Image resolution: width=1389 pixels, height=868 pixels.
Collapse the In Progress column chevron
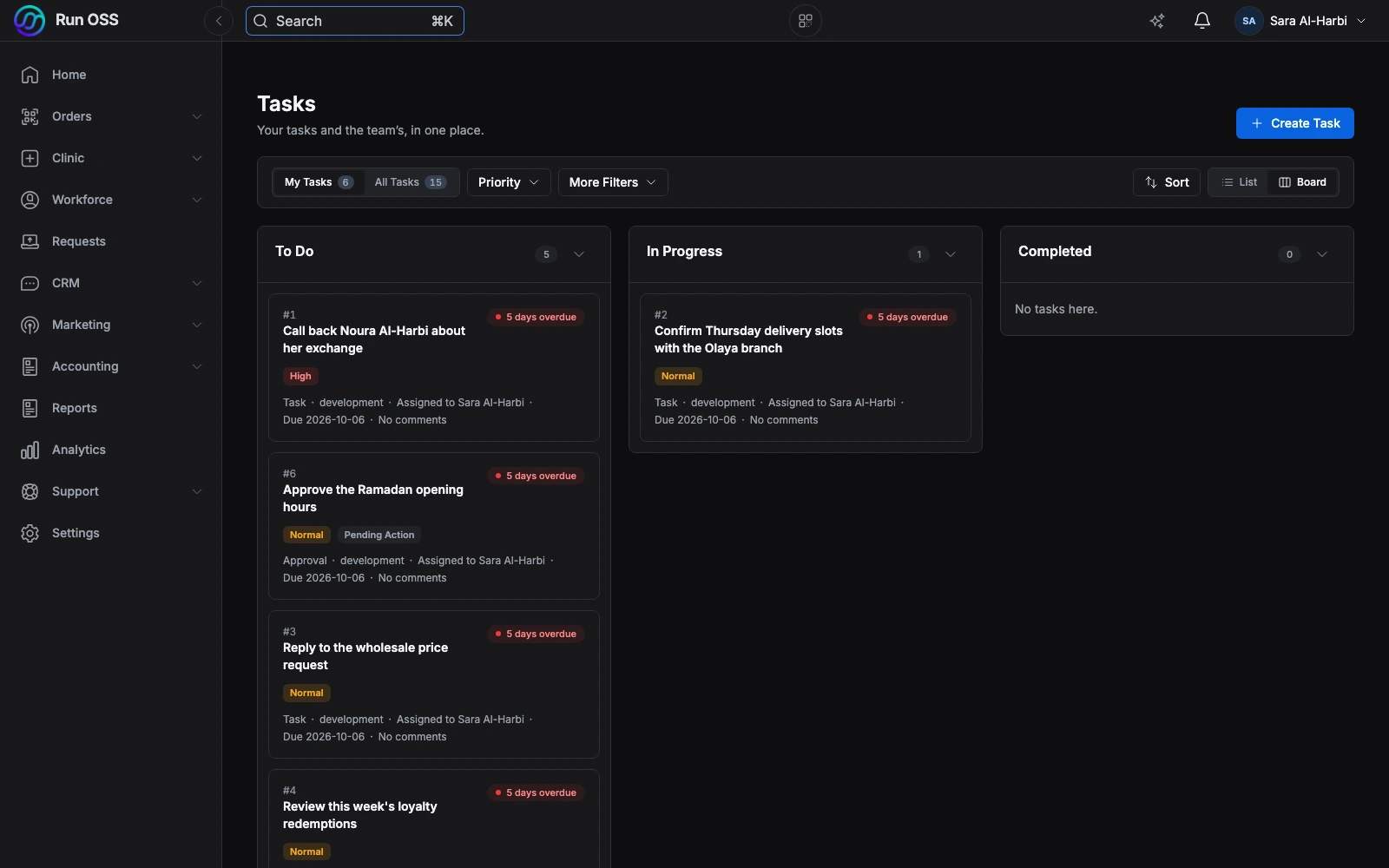(x=951, y=254)
